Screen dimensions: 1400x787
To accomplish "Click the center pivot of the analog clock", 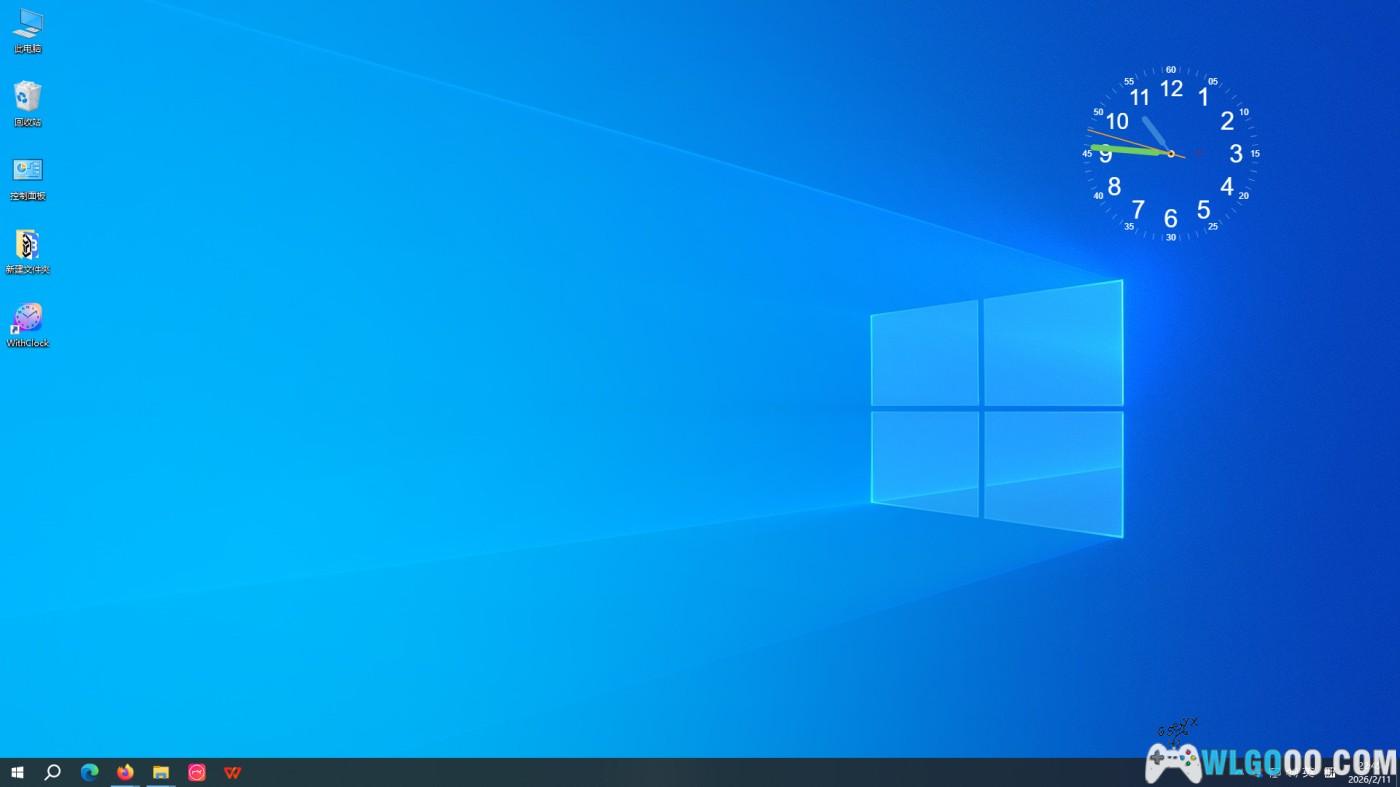I will [x=1171, y=153].
